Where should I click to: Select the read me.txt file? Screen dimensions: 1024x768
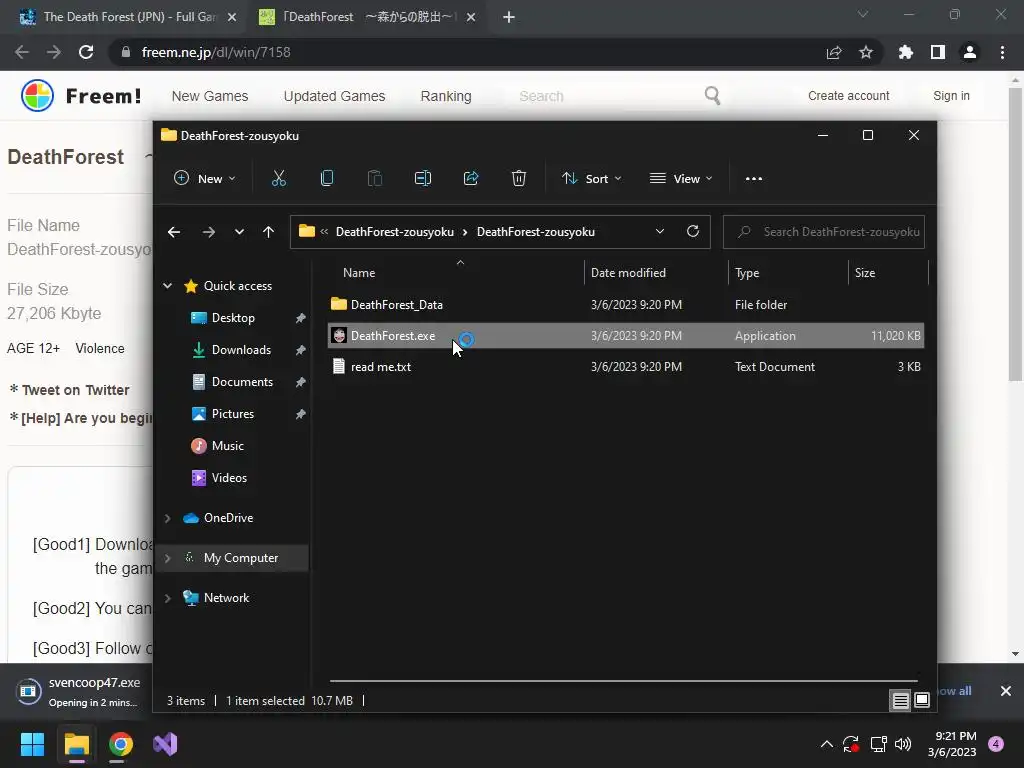[626, 366]
